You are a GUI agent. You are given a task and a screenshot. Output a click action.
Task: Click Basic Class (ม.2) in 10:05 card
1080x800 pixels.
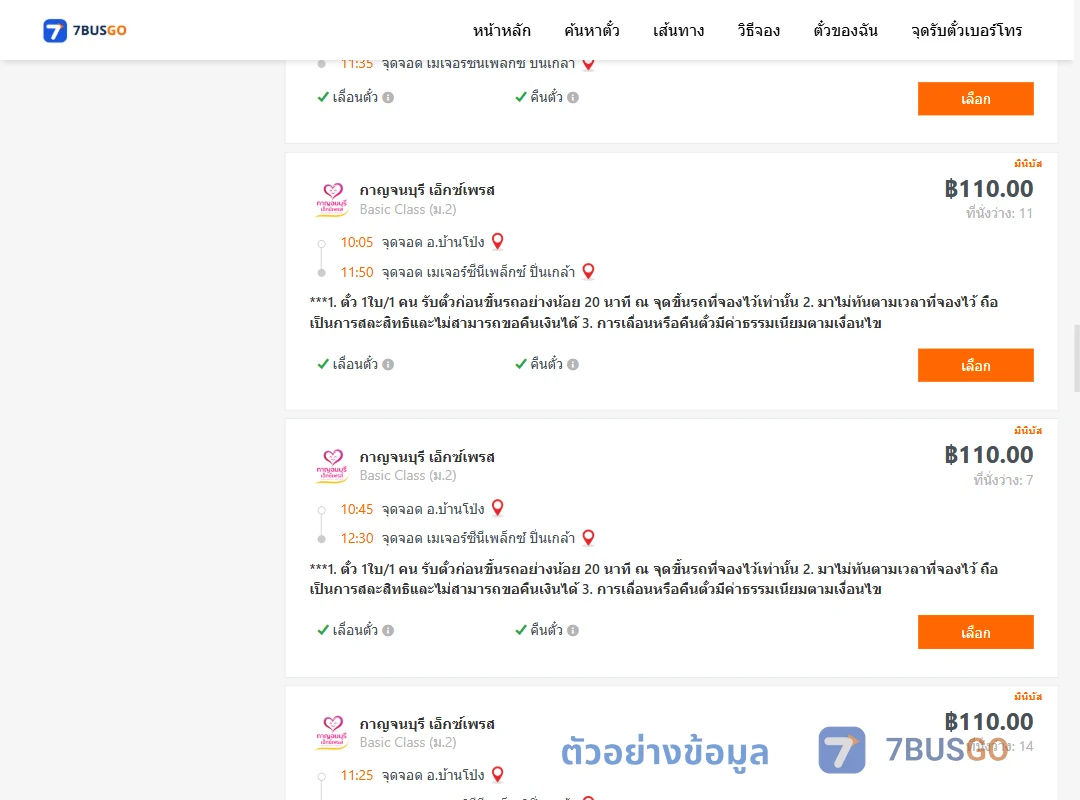[x=408, y=209]
